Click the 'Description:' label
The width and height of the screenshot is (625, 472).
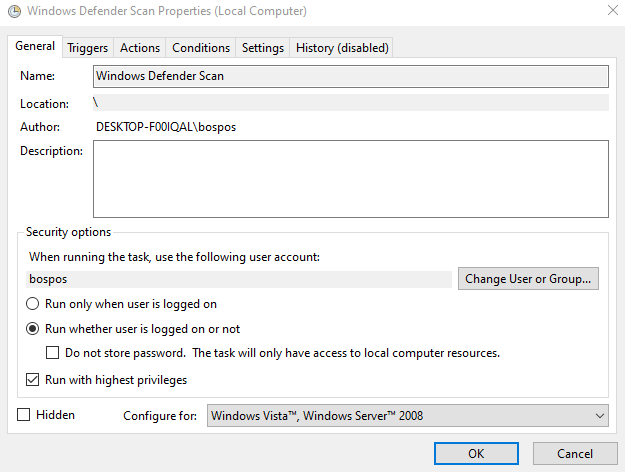(x=51, y=151)
